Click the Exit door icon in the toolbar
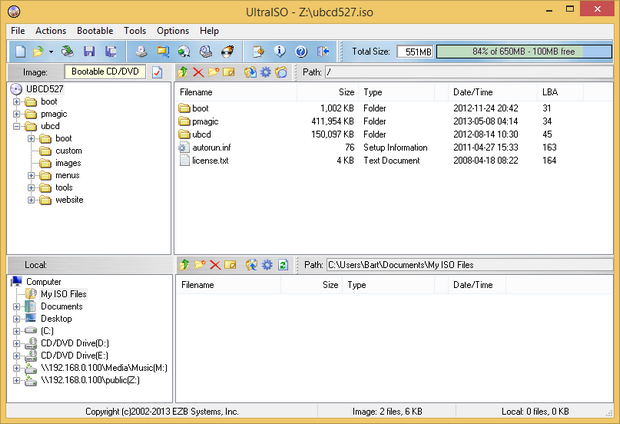 point(323,51)
